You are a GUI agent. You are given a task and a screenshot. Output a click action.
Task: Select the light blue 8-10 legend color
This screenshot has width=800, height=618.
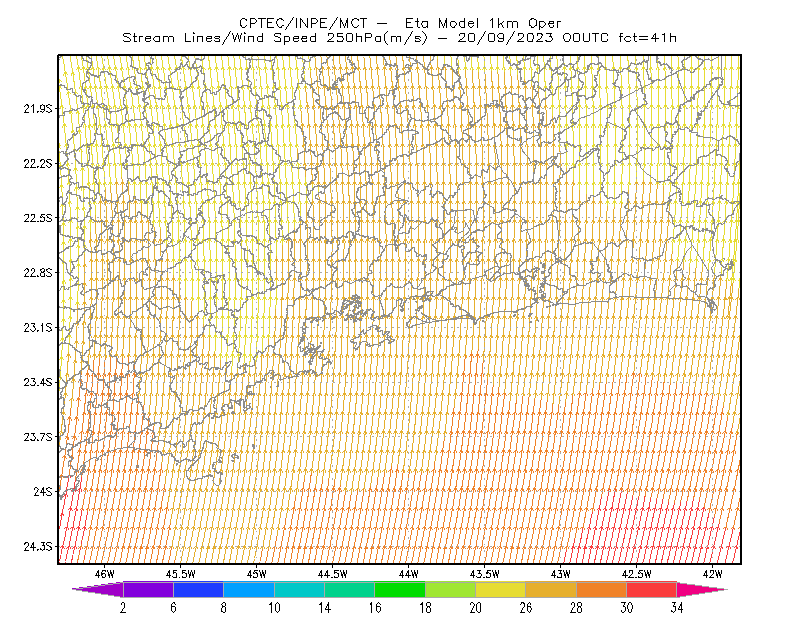coord(249,589)
